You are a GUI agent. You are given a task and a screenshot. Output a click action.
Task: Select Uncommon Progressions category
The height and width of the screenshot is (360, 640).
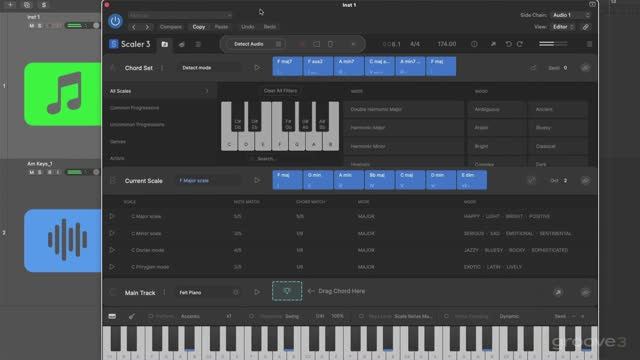[x=137, y=124]
